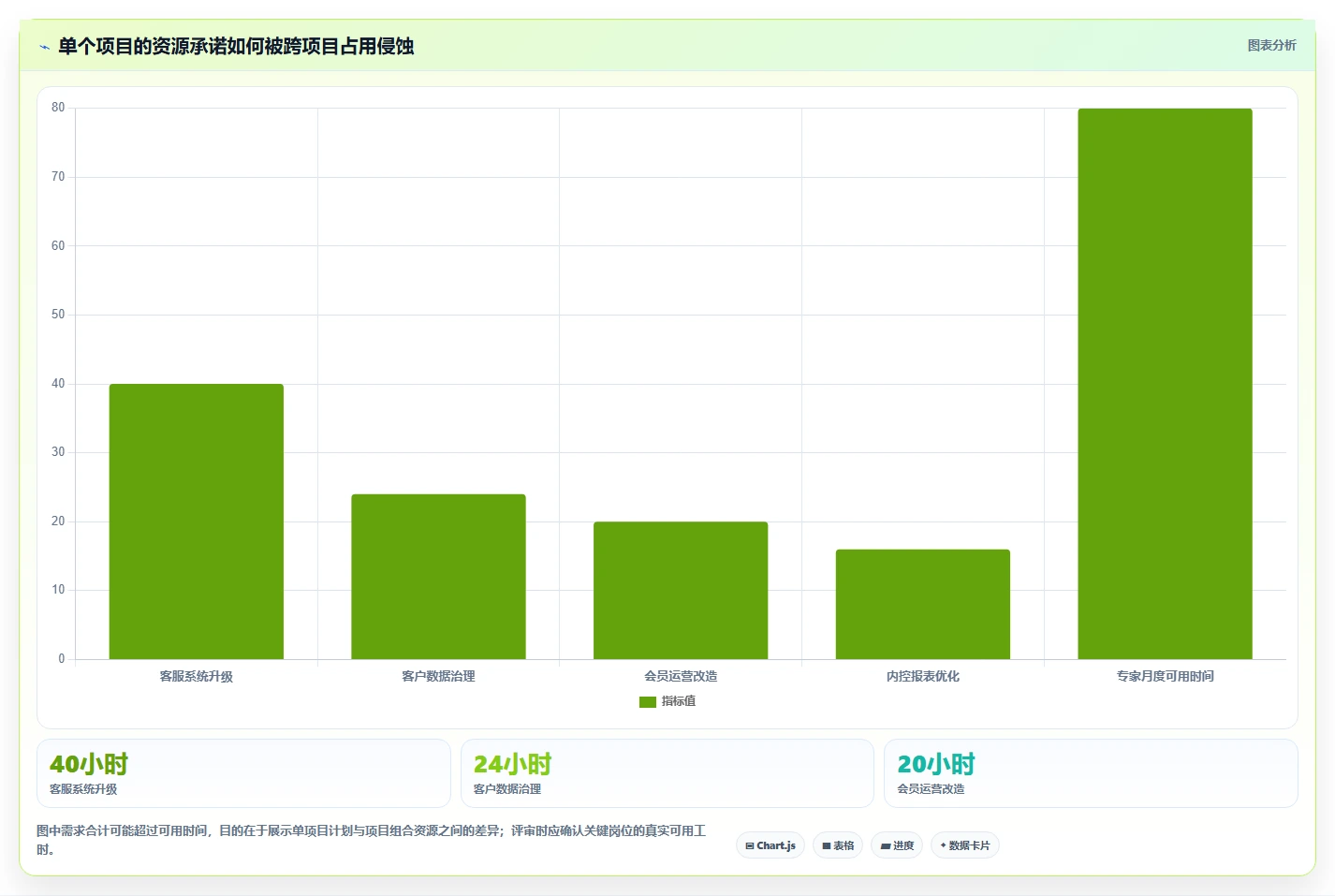Screen dimensions: 1335x896
Task: Click the x-axis label 客服系统升级
Action: [197, 676]
